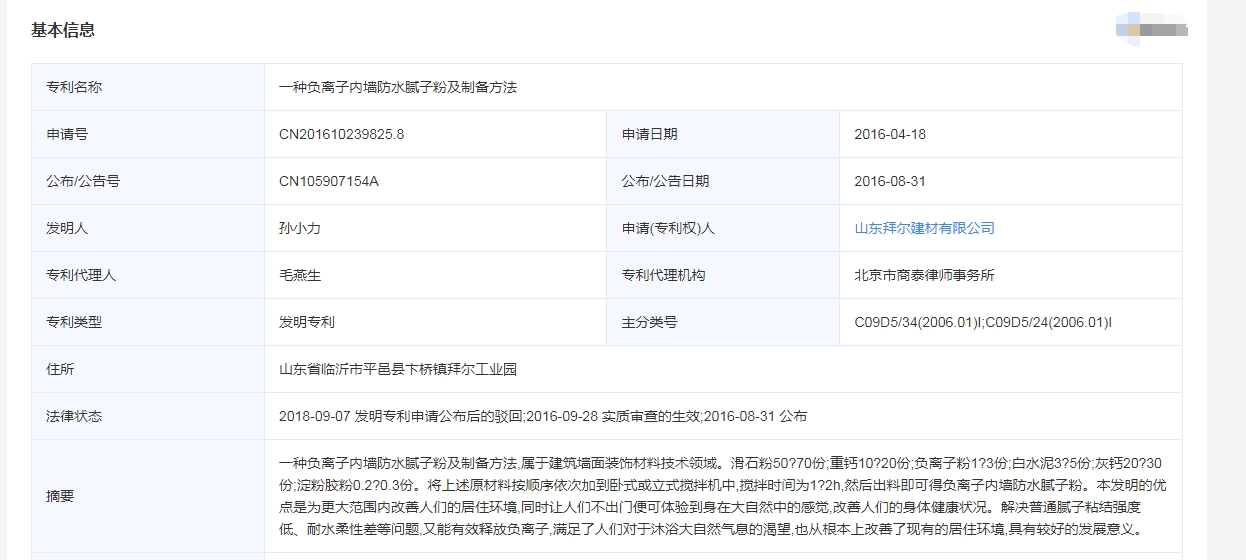Click the address 山东省临沂市平邑县卞桥镇拜尔工业园
The width and height of the screenshot is (1246, 560).
397,369
